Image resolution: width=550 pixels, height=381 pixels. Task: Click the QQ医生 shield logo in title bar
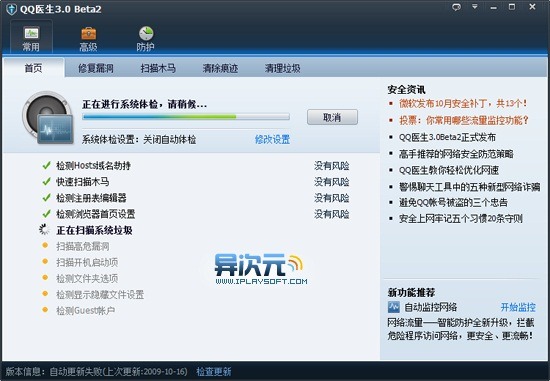click(12, 9)
